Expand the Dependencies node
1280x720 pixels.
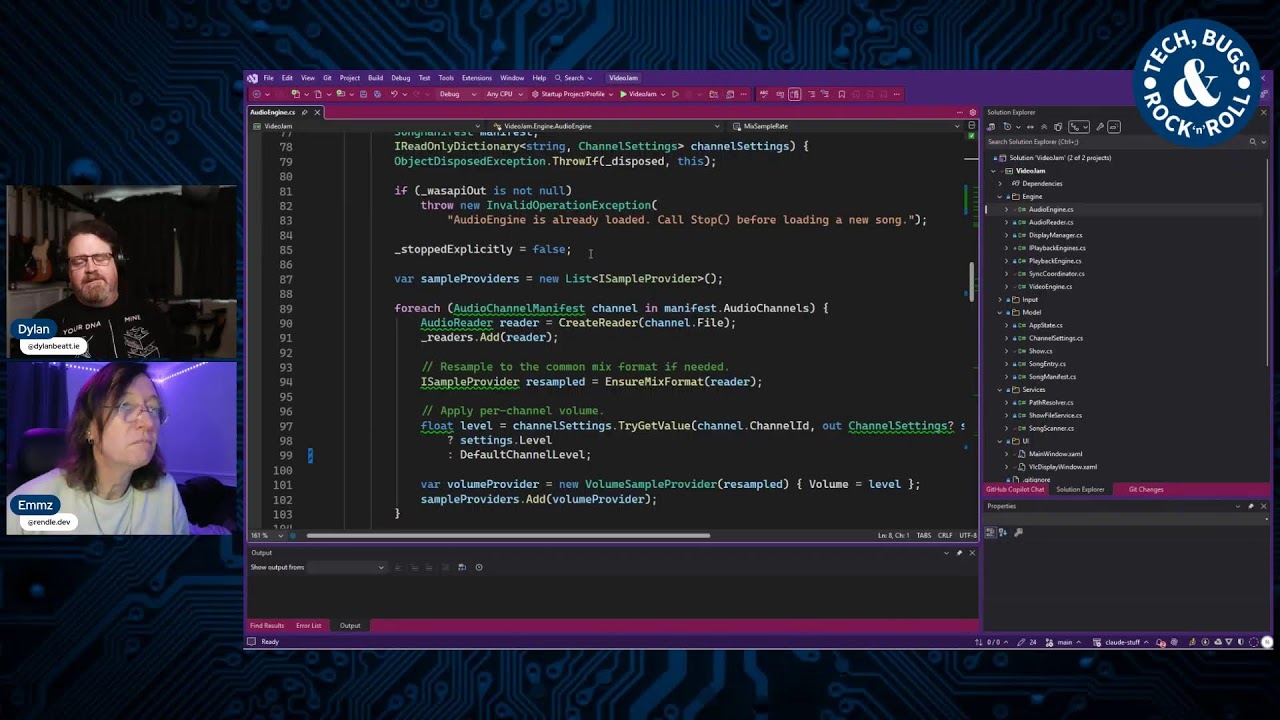pos(1000,184)
